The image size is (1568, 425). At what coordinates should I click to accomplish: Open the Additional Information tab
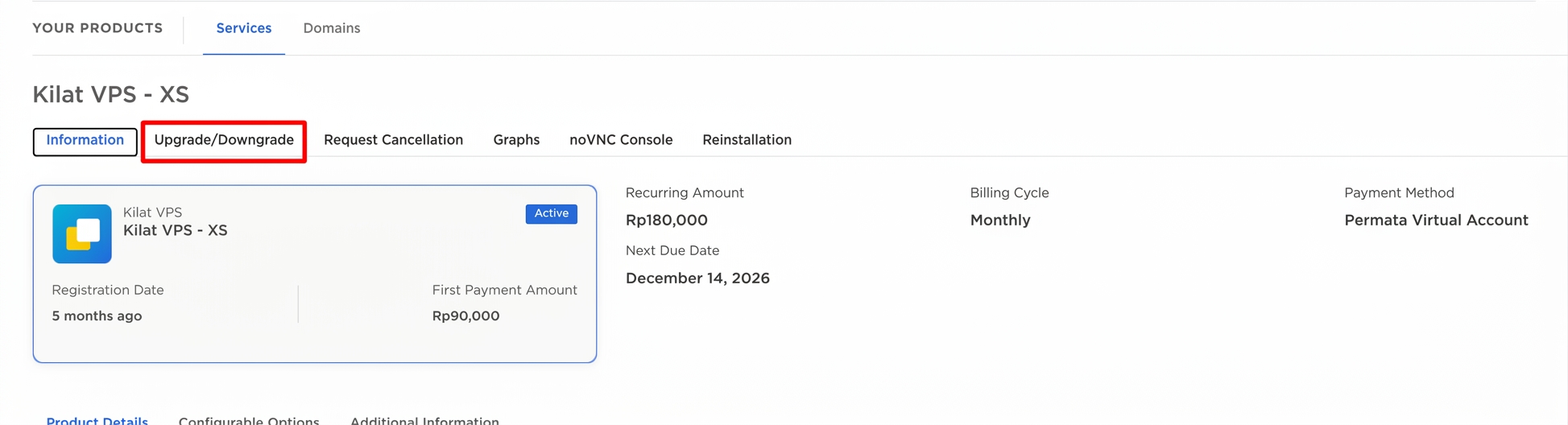coord(424,420)
